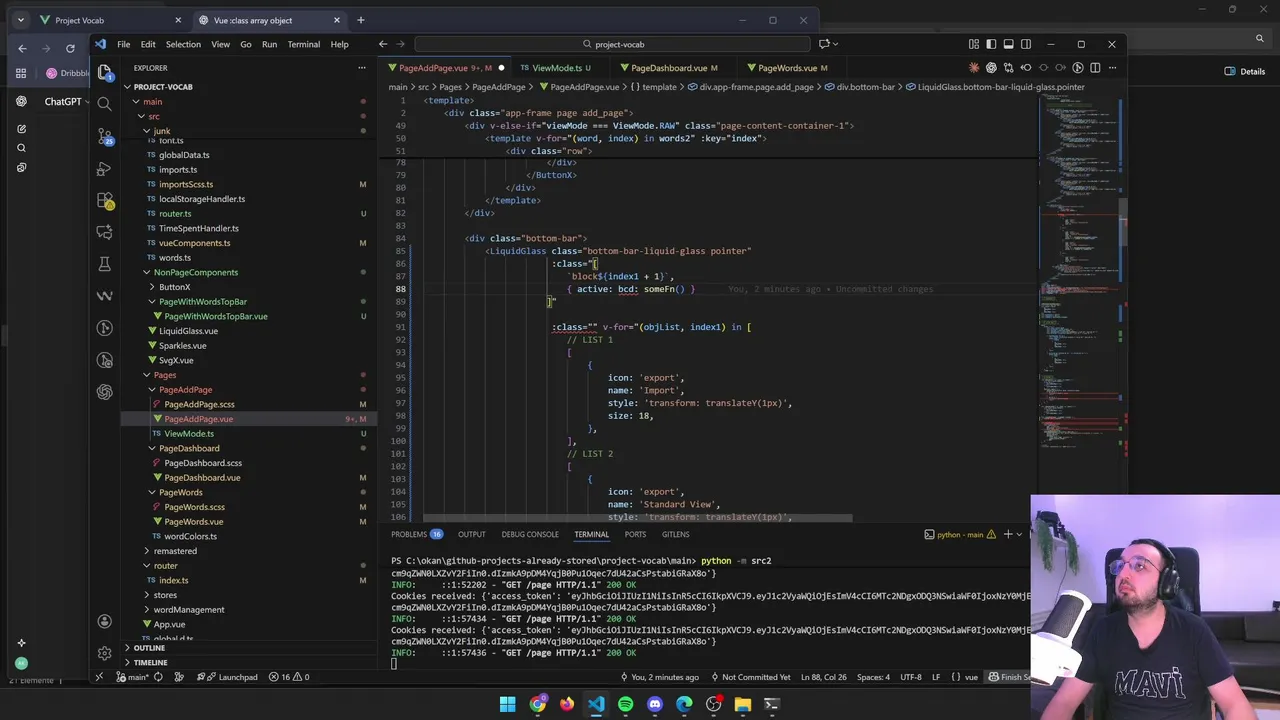Screen dimensions: 1280x720
Task: Open the GitLens panel tab
Action: 675,534
